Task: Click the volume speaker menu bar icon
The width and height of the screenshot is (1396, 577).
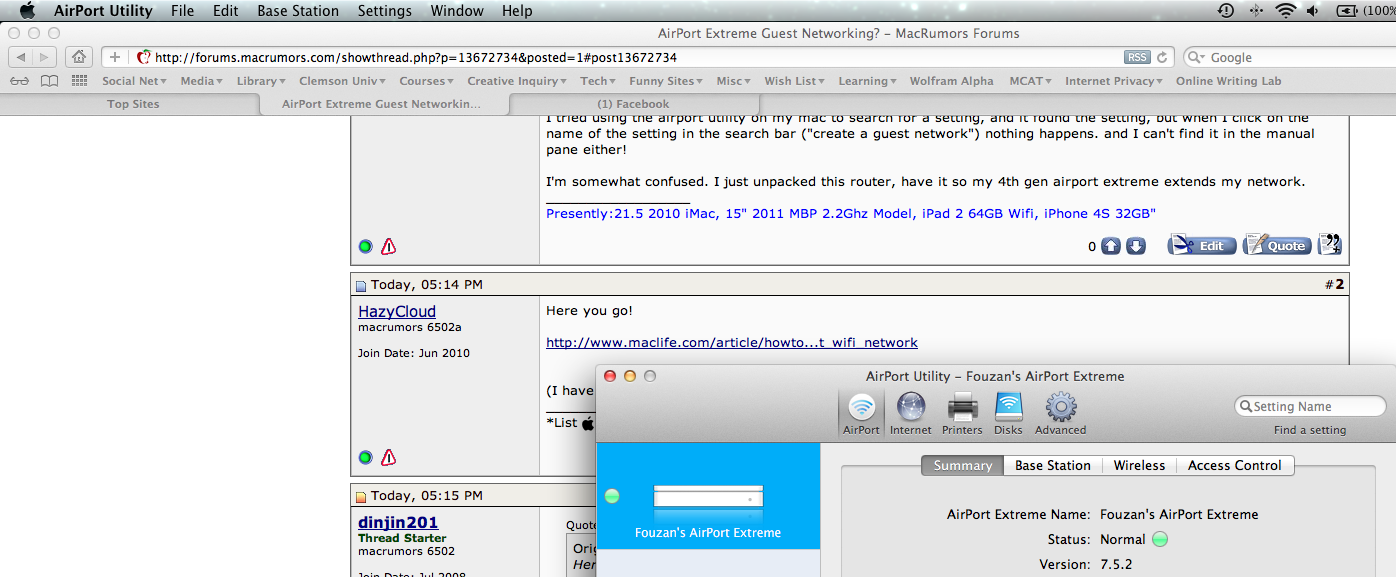Action: (1313, 11)
